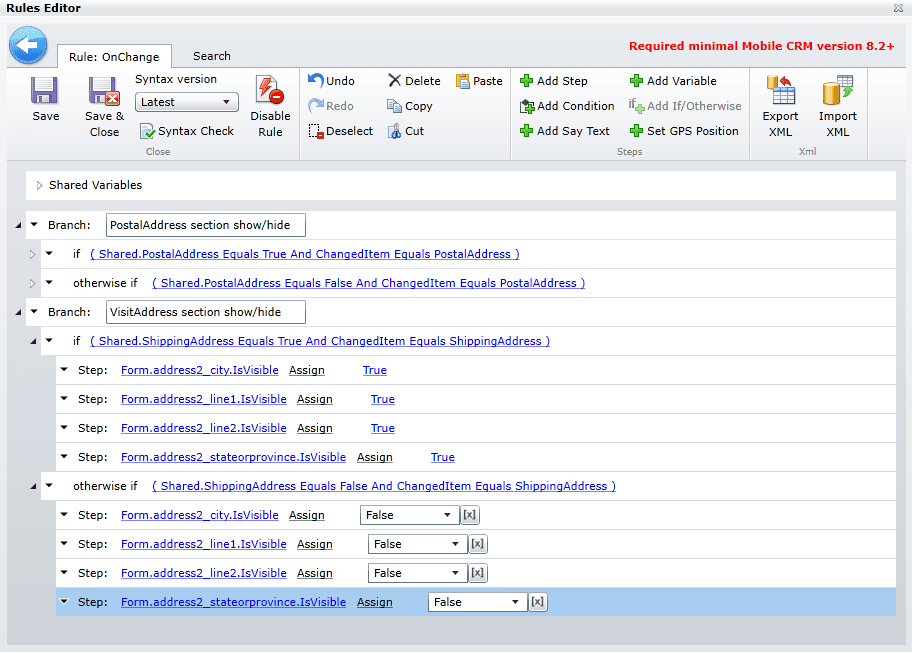Open the Shared.ShippingAddress Equals True condition link
Image resolution: width=912 pixels, height=653 pixels.
[320, 341]
